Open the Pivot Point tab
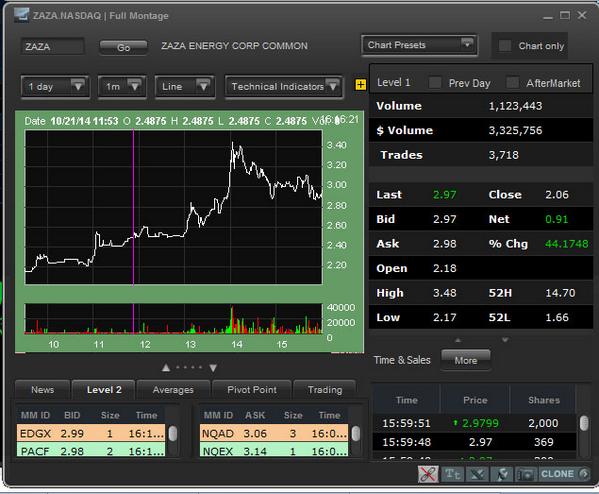This screenshot has width=599, height=494. [252, 390]
